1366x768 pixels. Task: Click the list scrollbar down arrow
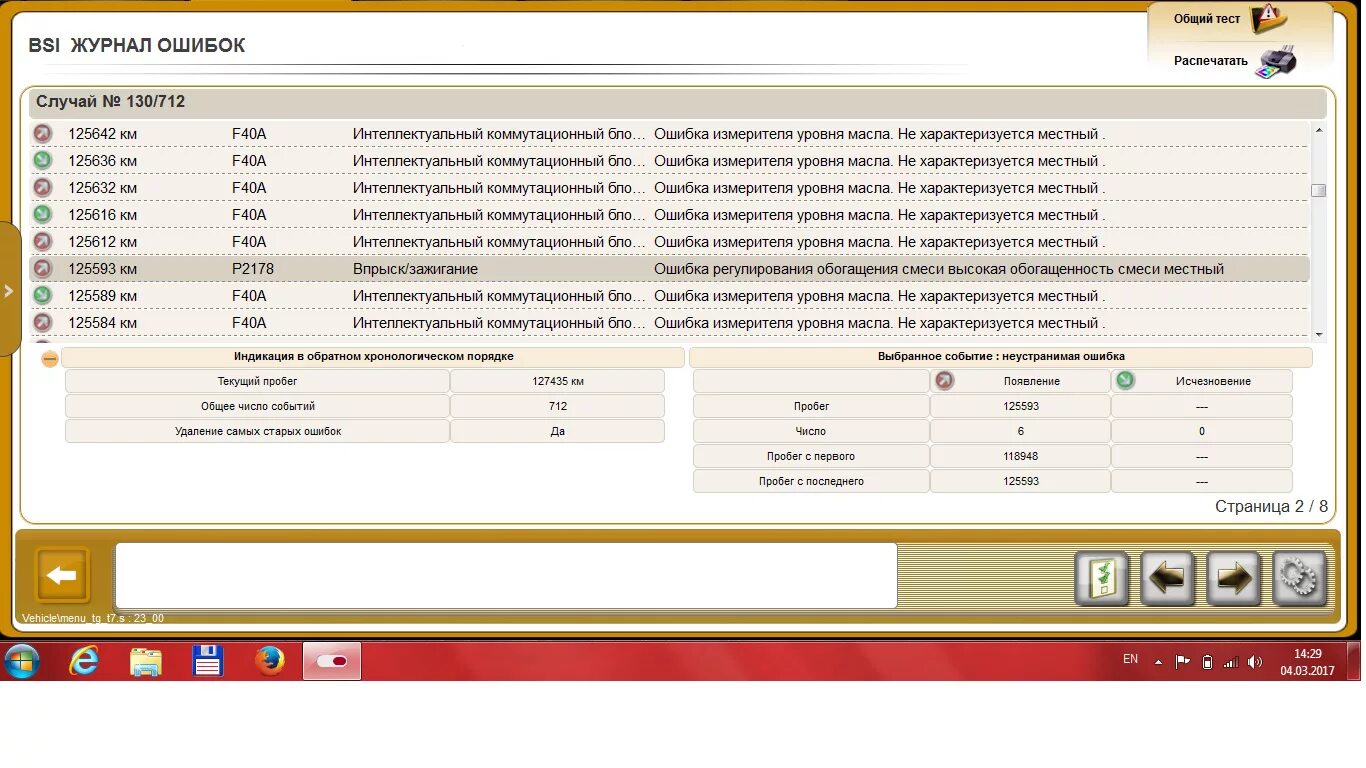pyautogui.click(x=1319, y=334)
